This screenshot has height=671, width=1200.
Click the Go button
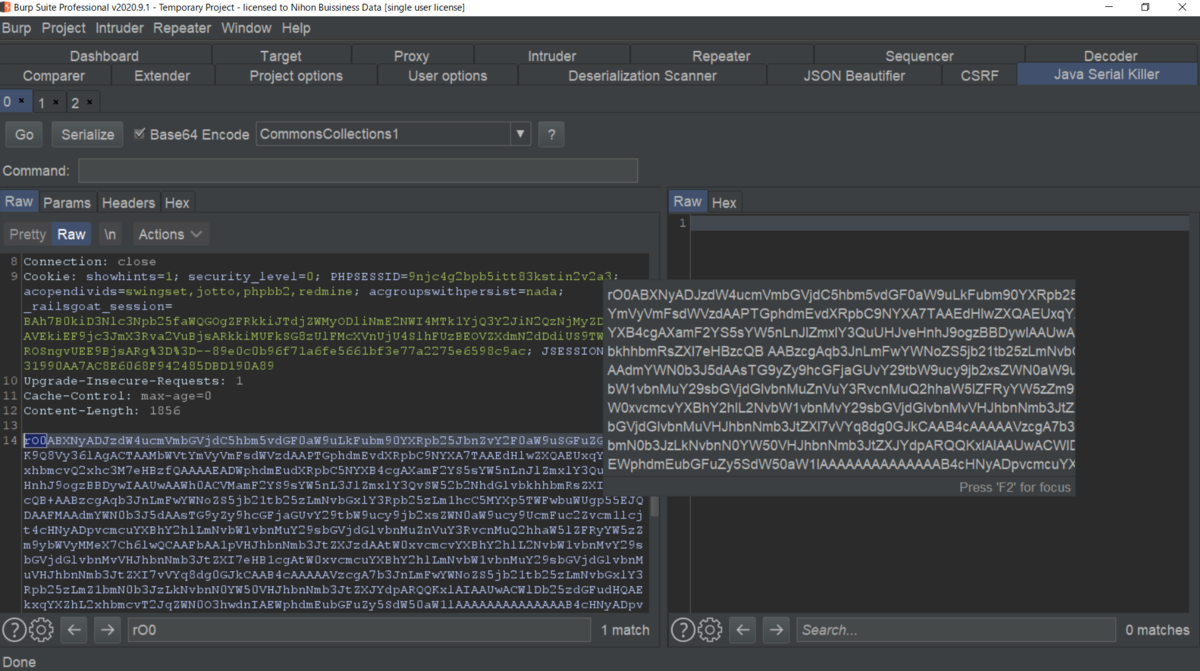click(x=24, y=134)
